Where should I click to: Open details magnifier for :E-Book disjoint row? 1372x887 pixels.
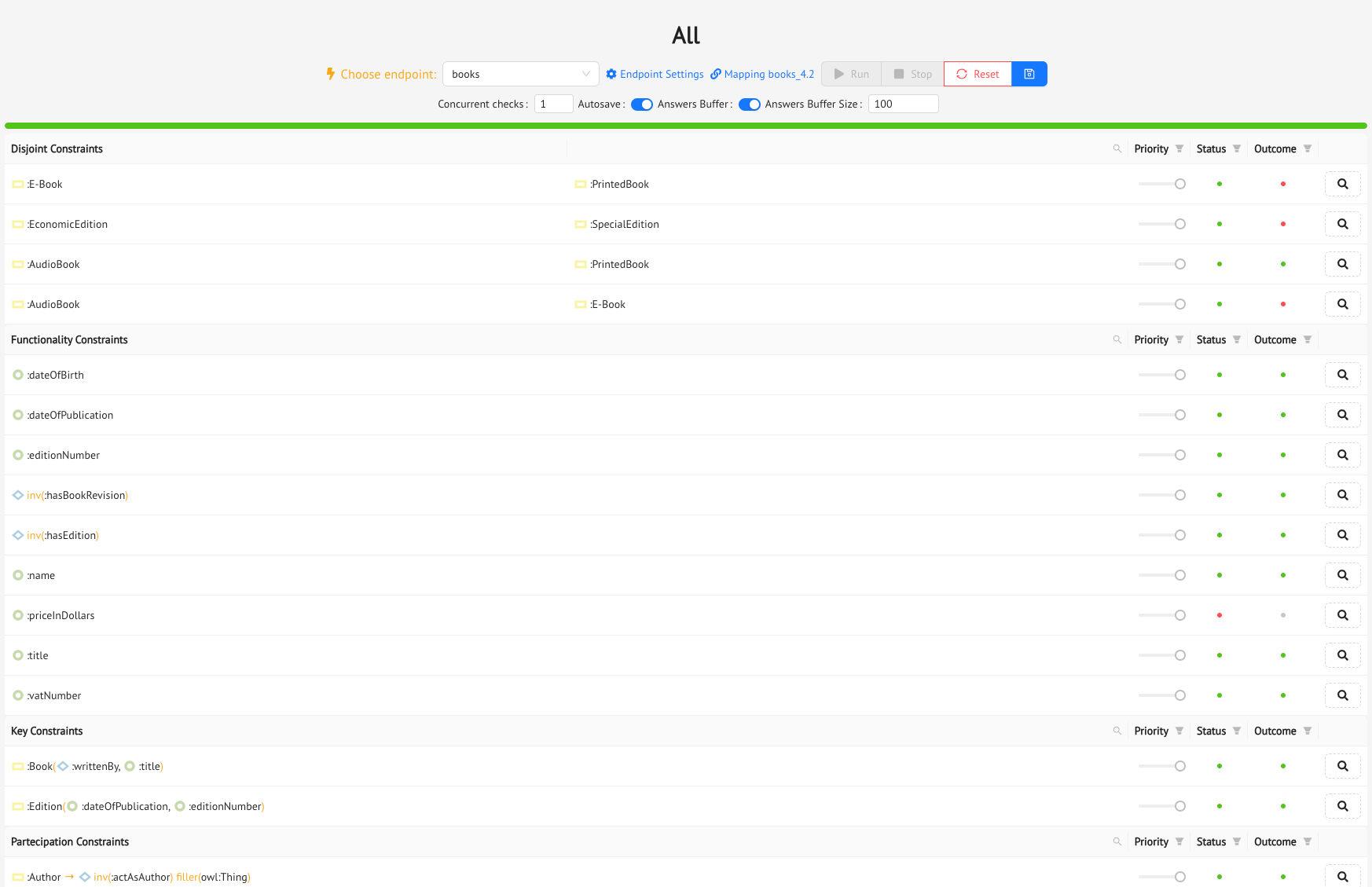coord(1342,184)
